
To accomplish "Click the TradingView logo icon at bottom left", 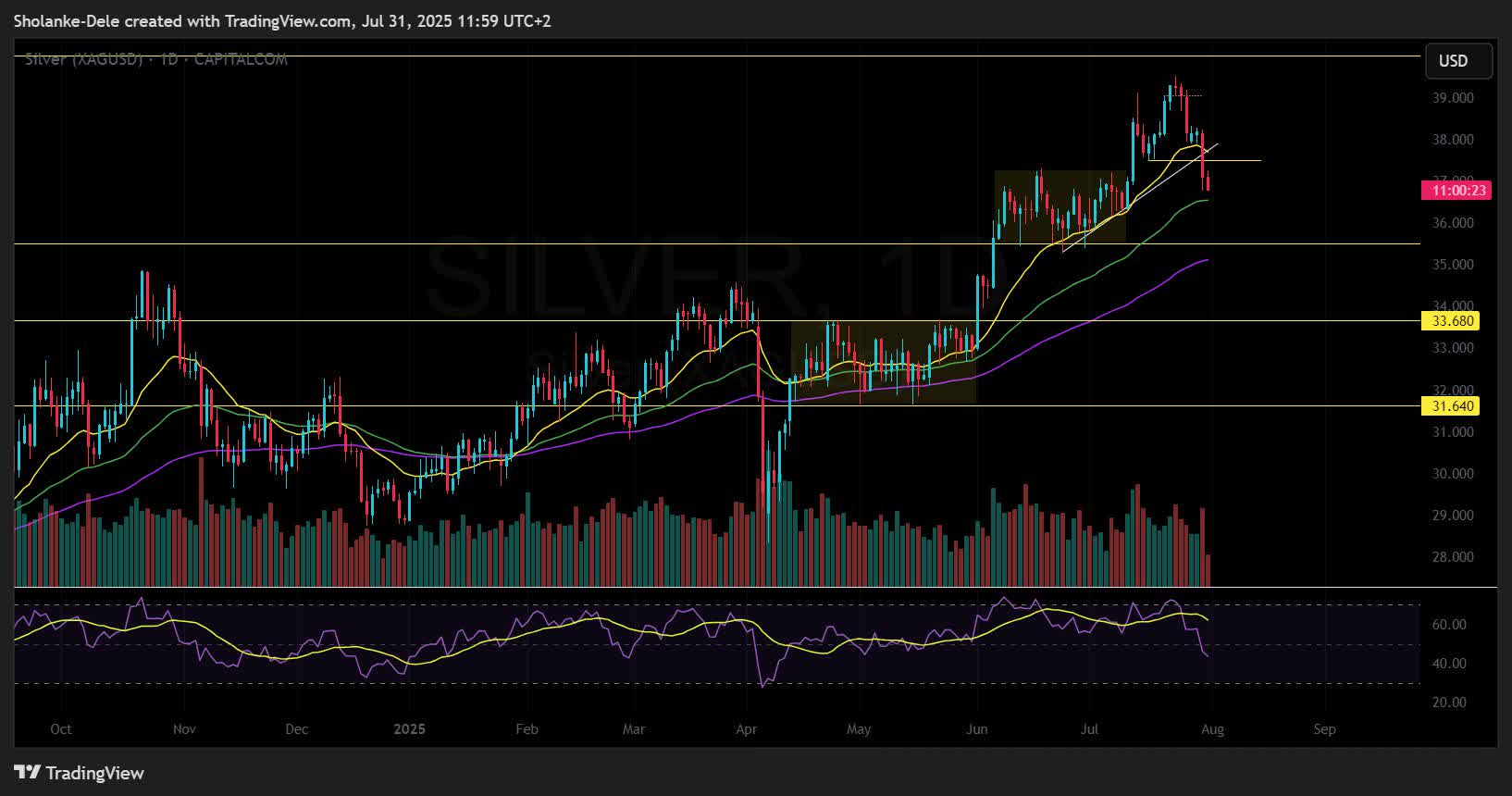I will [27, 773].
